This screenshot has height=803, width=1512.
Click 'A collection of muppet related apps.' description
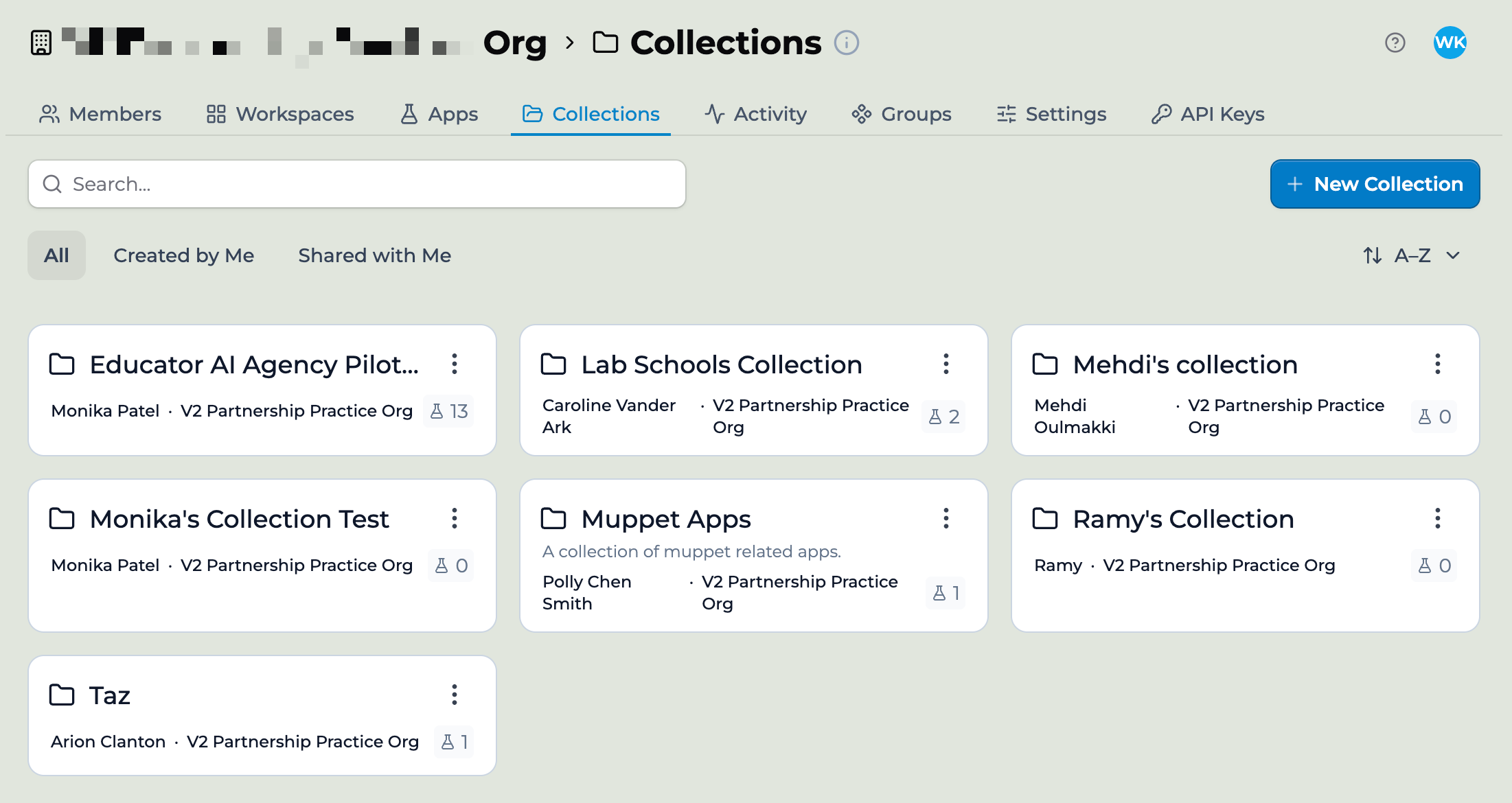(x=691, y=551)
